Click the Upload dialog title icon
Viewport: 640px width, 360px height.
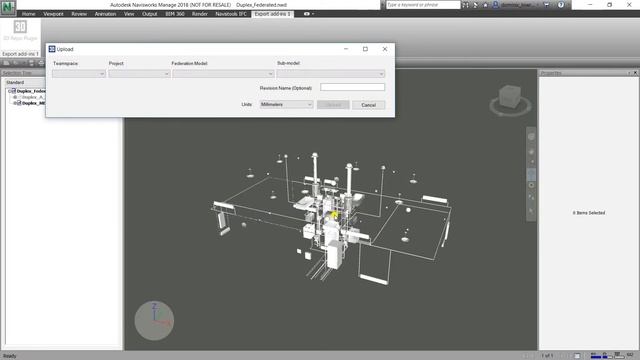52,49
